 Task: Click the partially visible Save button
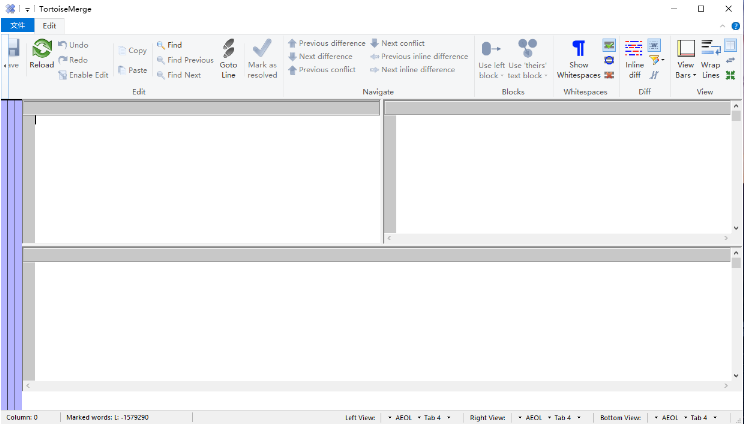pyautogui.click(x=14, y=55)
